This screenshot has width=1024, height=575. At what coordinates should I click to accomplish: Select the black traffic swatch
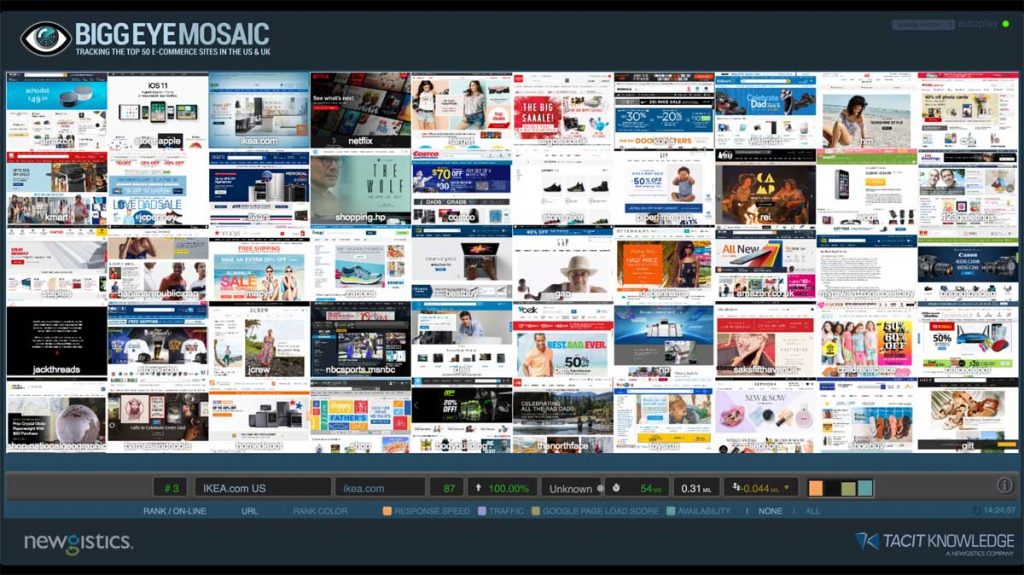[x=832, y=488]
